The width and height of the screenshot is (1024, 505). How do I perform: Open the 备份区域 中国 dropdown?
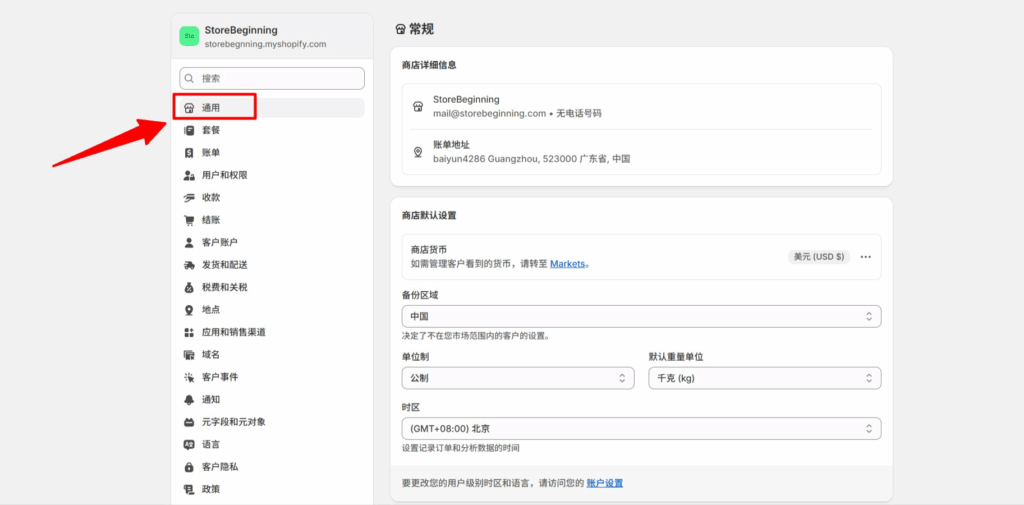(641, 316)
